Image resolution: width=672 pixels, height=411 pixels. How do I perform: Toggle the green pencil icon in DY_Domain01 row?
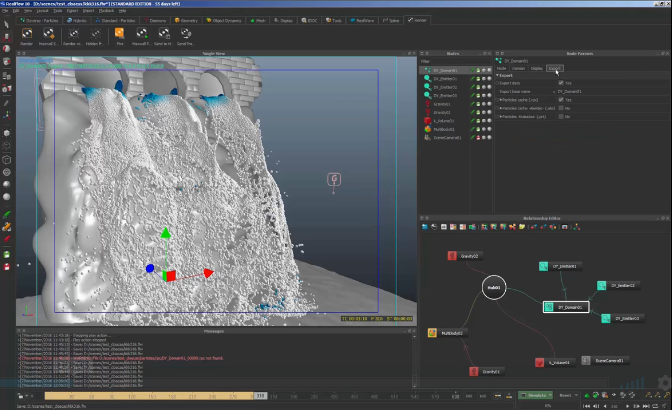pos(473,70)
